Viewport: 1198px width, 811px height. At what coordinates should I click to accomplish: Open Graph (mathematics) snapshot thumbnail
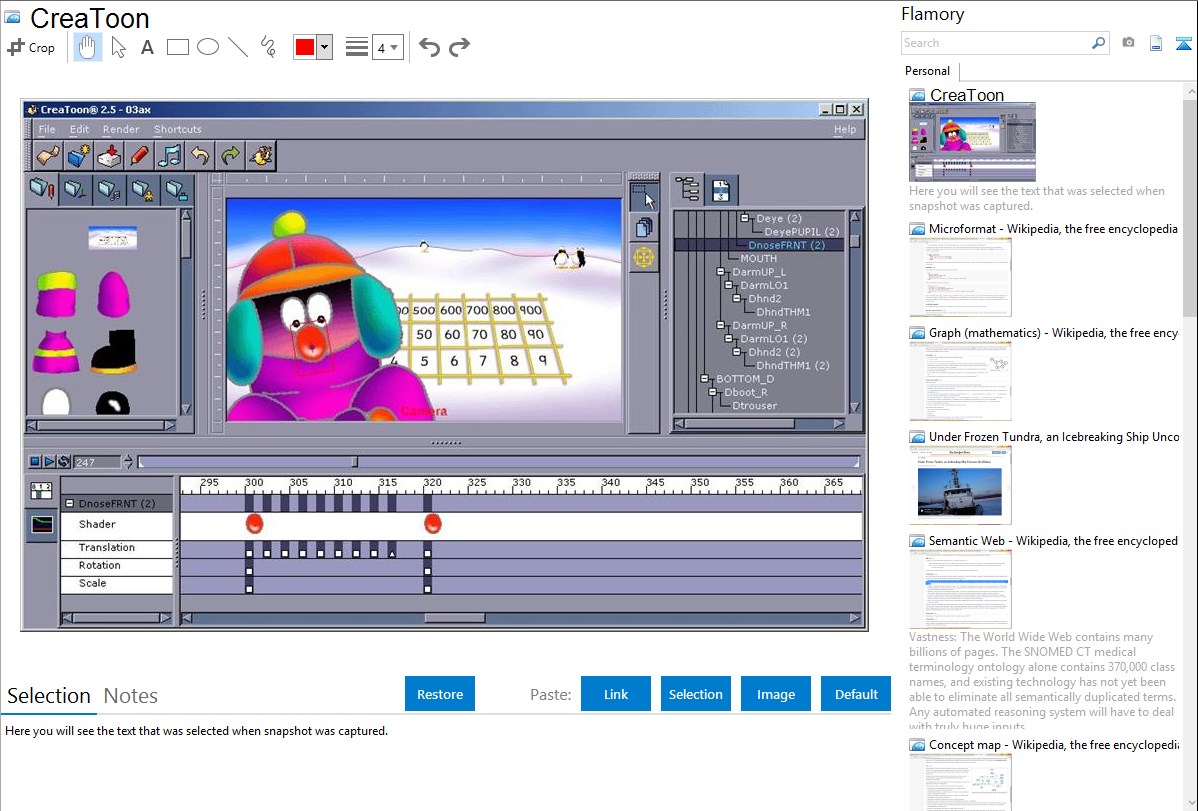[x=960, y=381]
